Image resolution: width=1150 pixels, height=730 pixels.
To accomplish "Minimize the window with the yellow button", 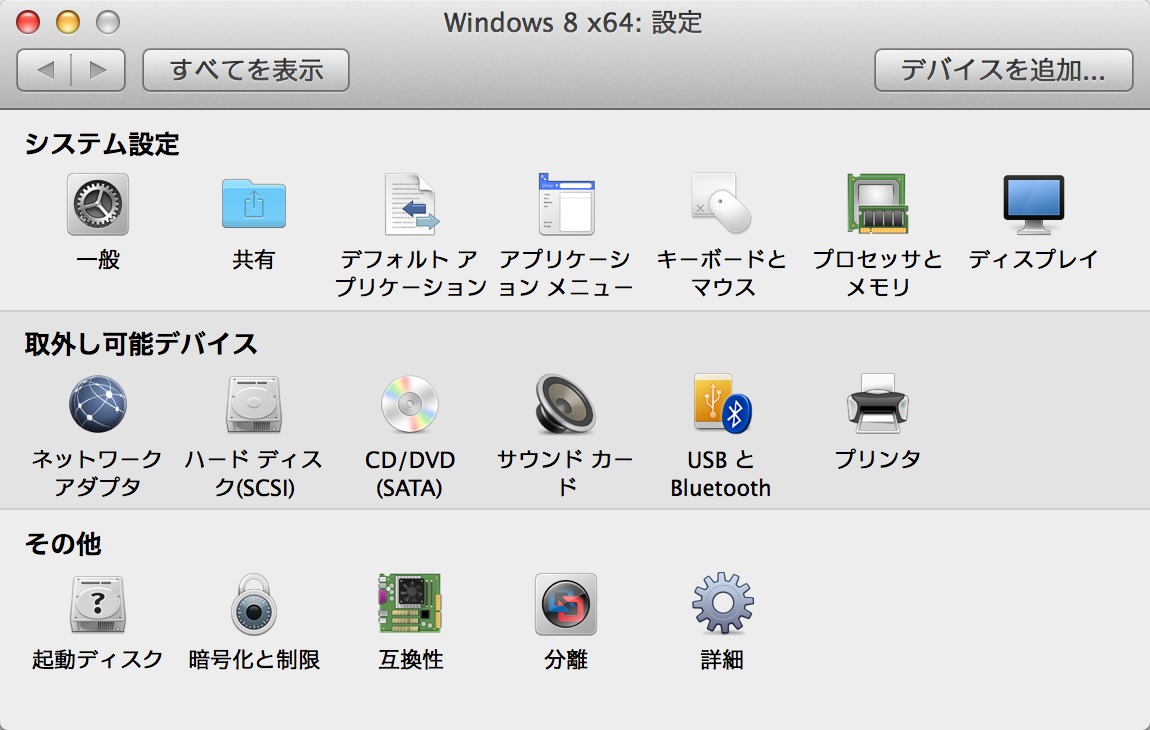I will point(68,22).
